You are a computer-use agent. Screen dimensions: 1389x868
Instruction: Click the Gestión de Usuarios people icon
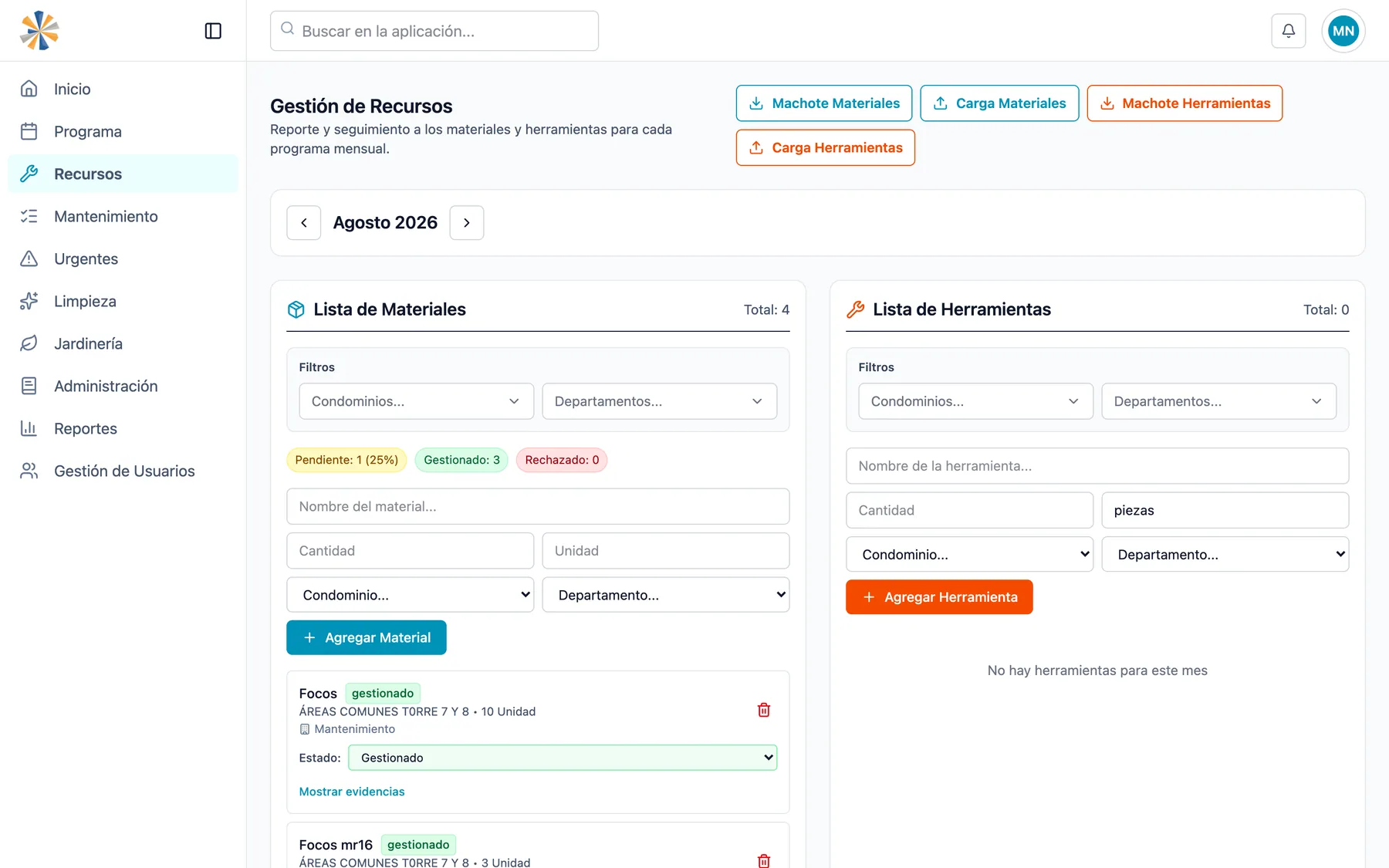(29, 471)
